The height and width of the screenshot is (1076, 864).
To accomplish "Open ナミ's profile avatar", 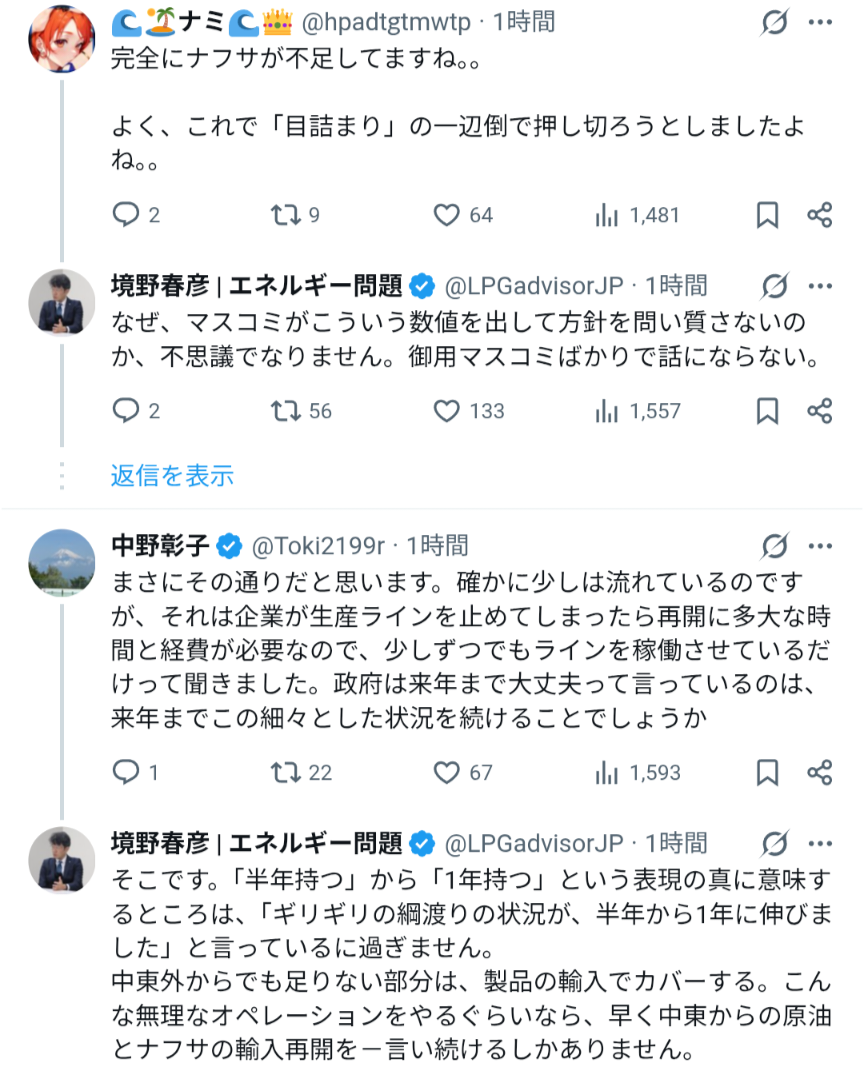I will click(x=62, y=39).
